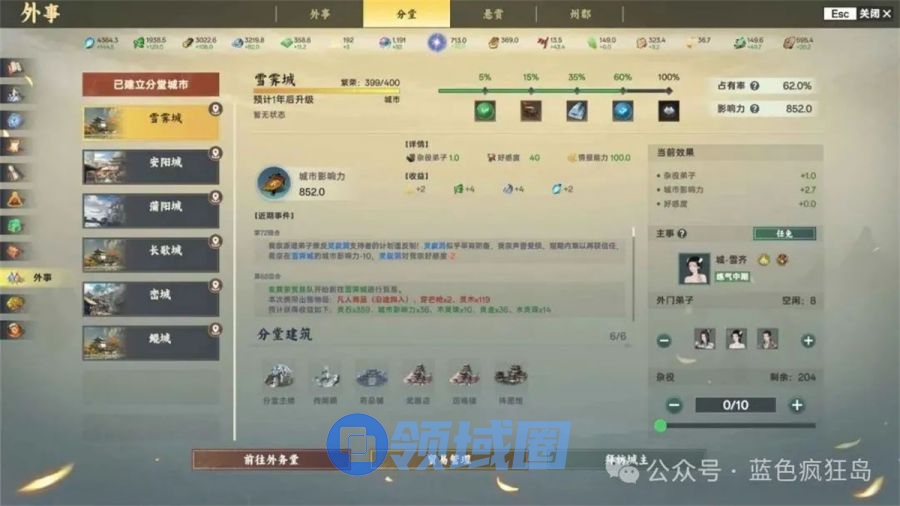Click the 分堂主楼 building icon
This screenshot has width=900, height=506.
pos(278,376)
